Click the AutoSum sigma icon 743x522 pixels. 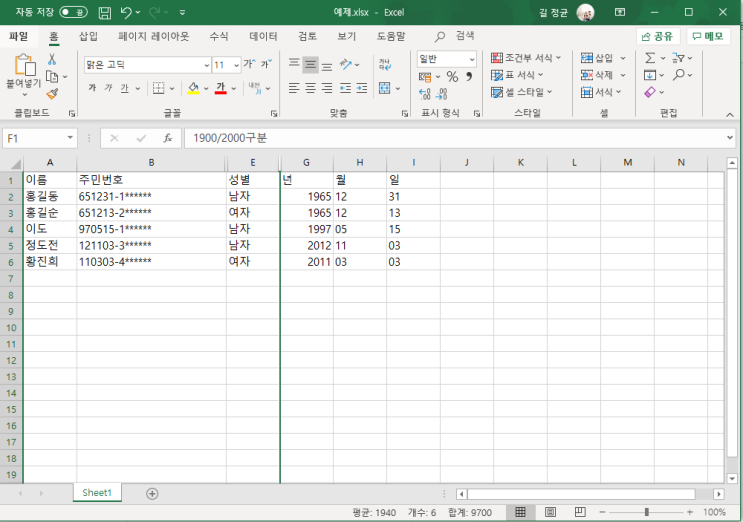coord(650,58)
